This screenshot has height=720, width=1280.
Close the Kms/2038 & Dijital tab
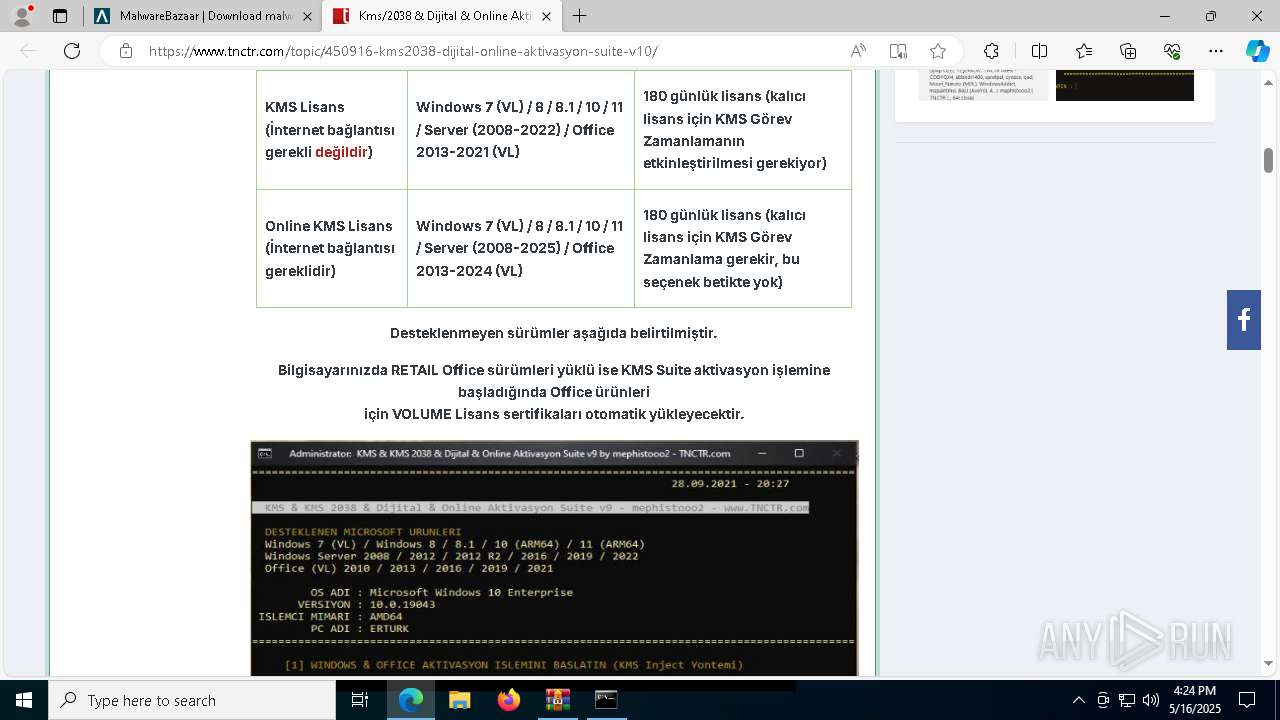click(546, 16)
